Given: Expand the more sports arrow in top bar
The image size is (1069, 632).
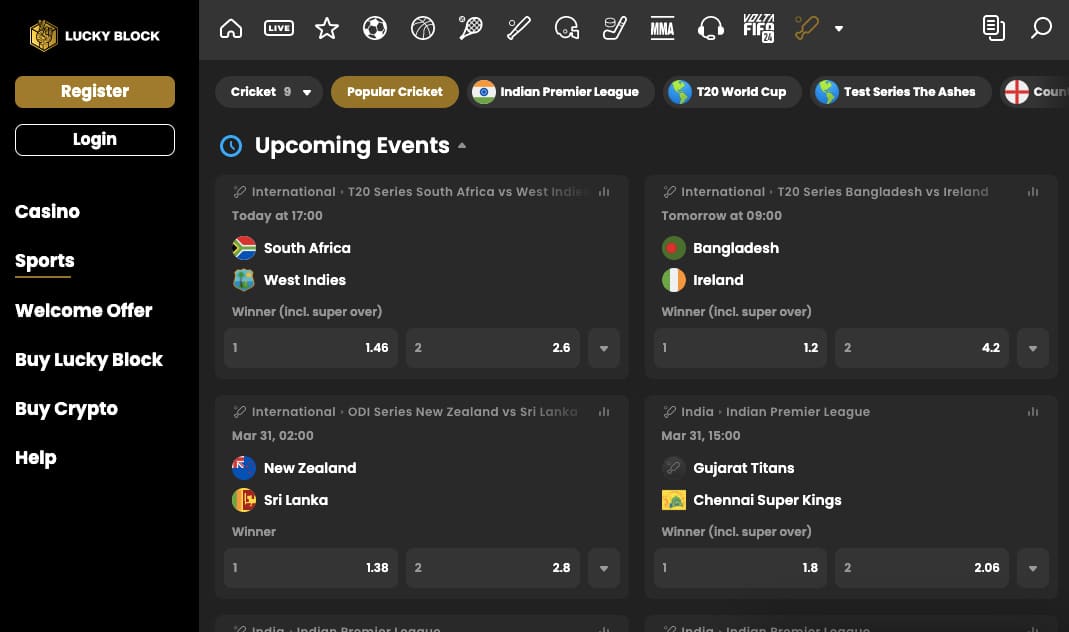Looking at the screenshot, I should point(839,29).
